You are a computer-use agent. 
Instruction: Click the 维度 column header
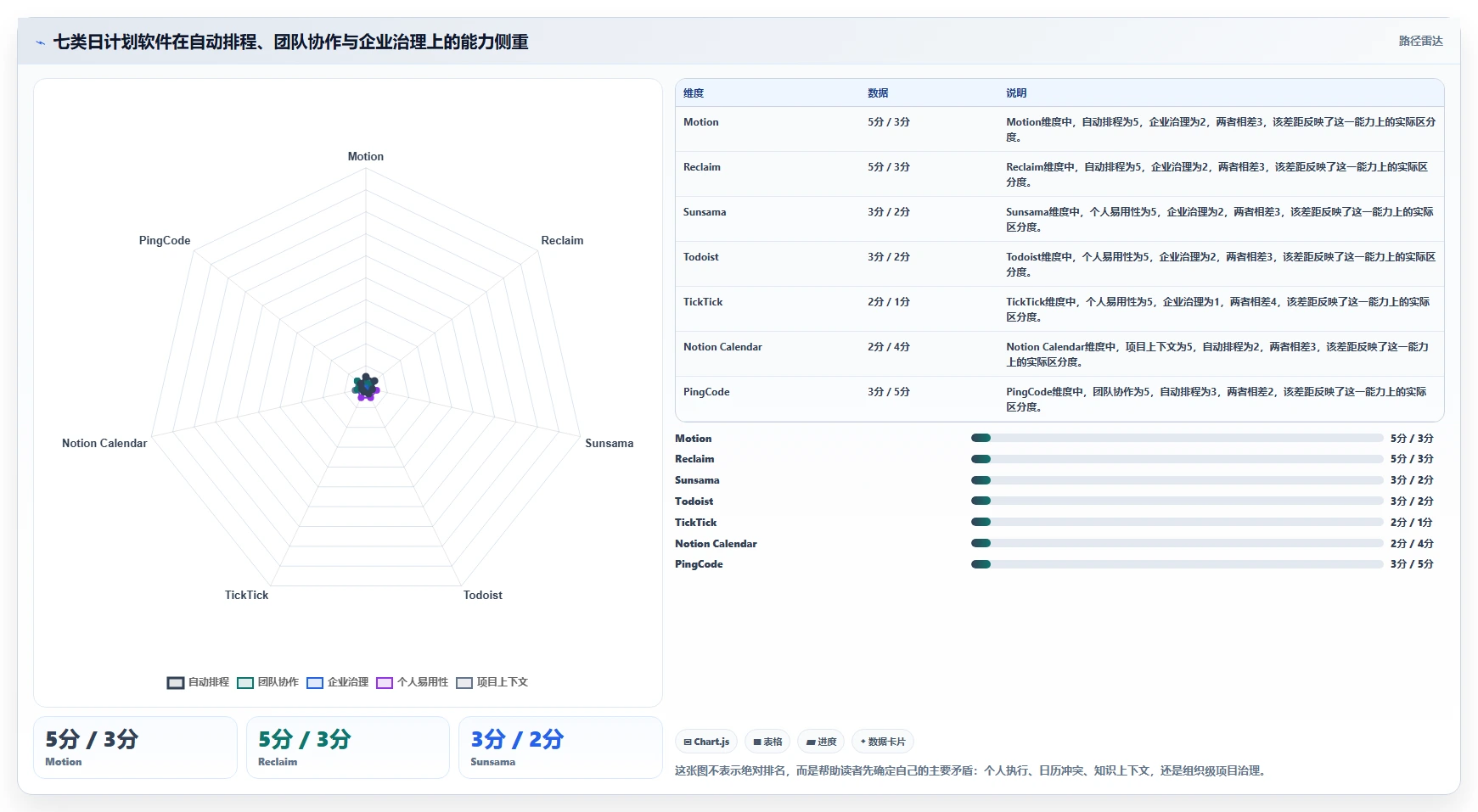694,93
